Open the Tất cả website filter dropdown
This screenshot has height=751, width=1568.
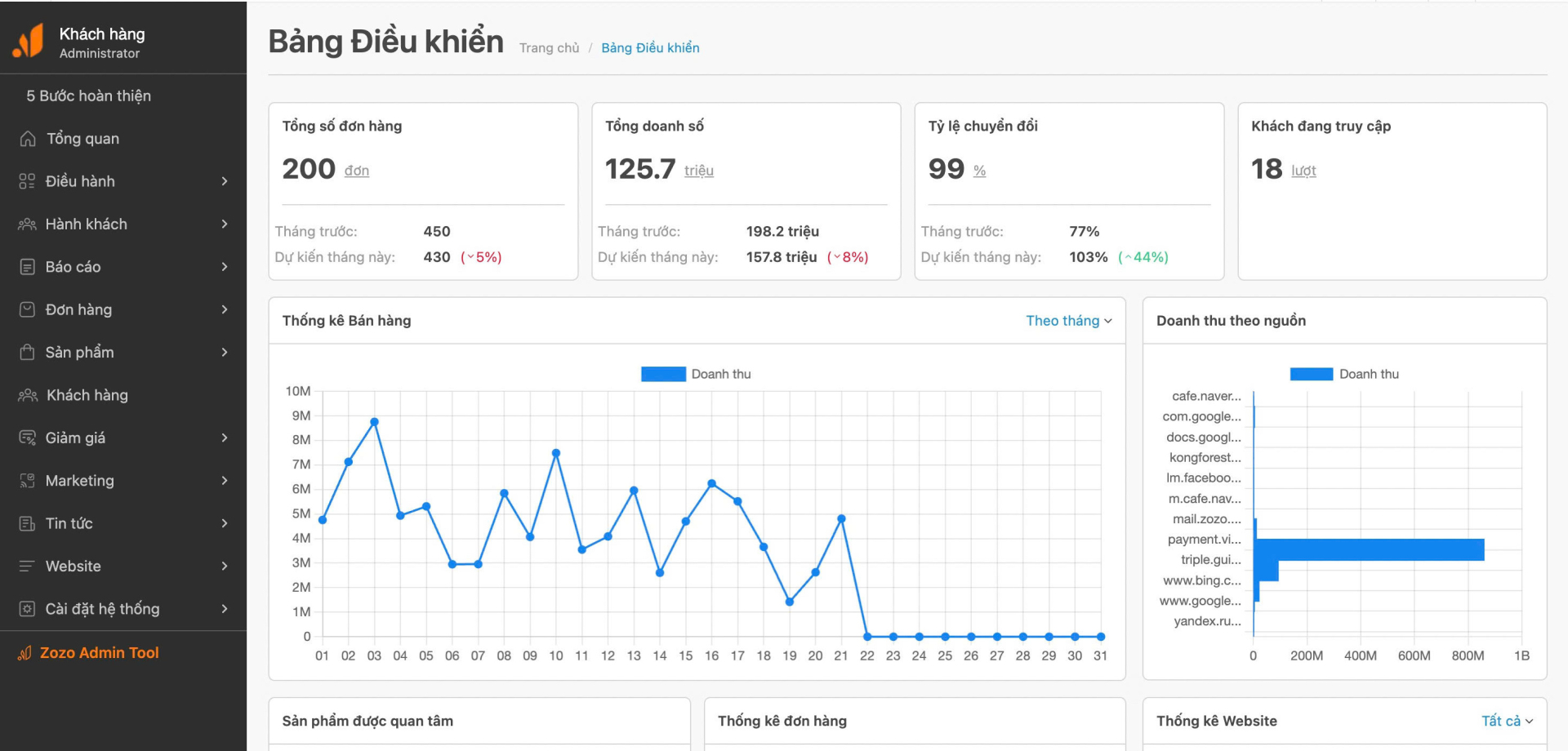tap(1508, 721)
